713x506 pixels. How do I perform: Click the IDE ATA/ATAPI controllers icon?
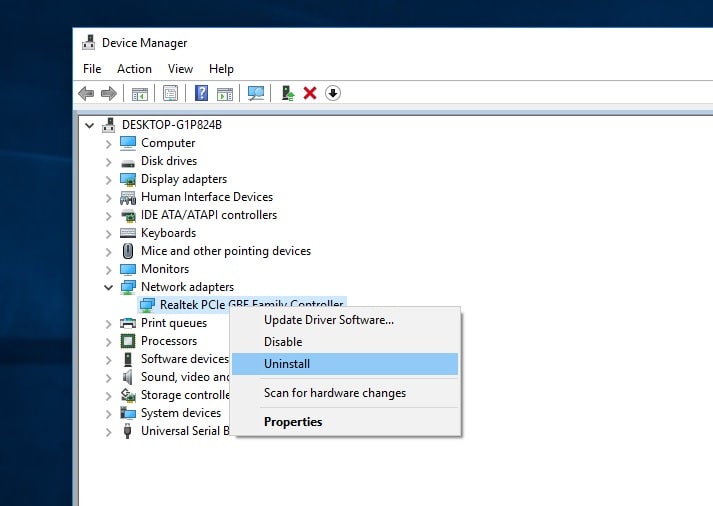tap(128, 215)
